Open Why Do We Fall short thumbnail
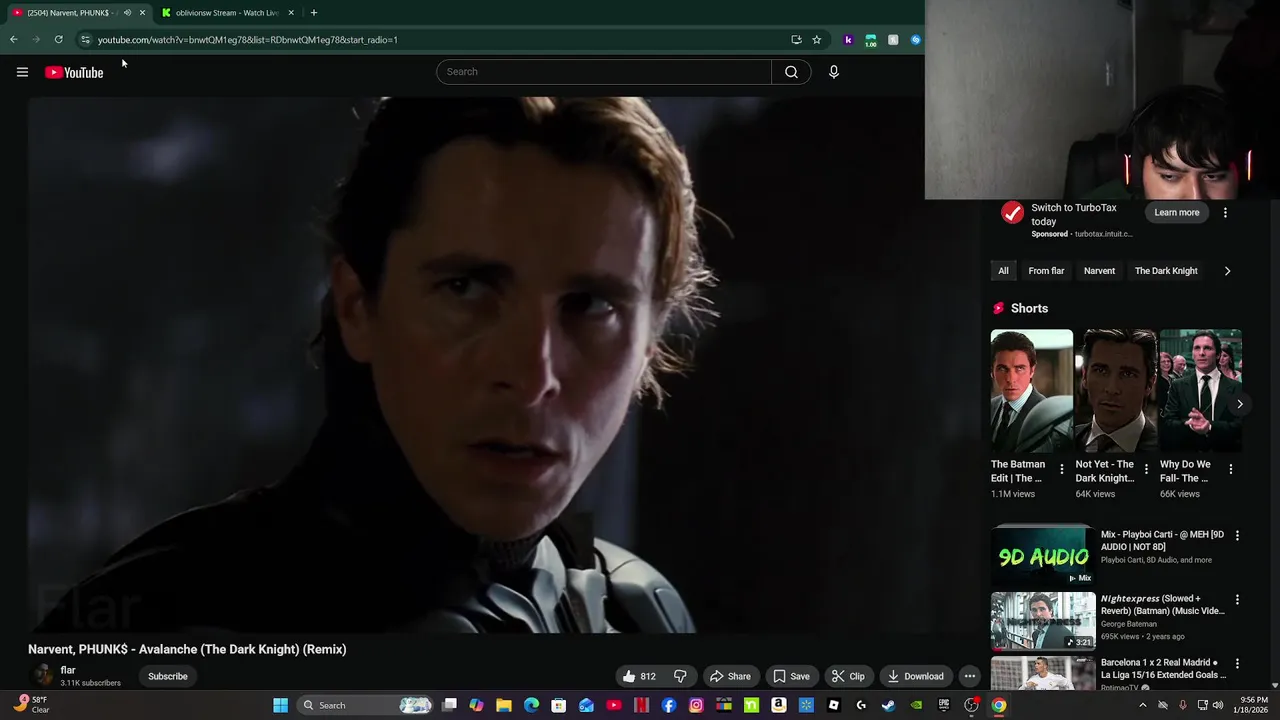The height and width of the screenshot is (720, 1280). coord(1200,391)
